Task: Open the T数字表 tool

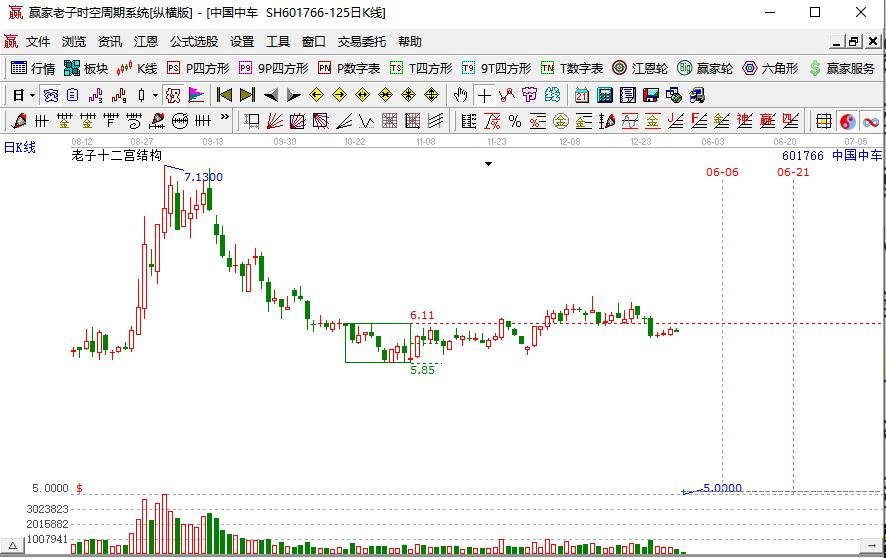Action: (572, 68)
